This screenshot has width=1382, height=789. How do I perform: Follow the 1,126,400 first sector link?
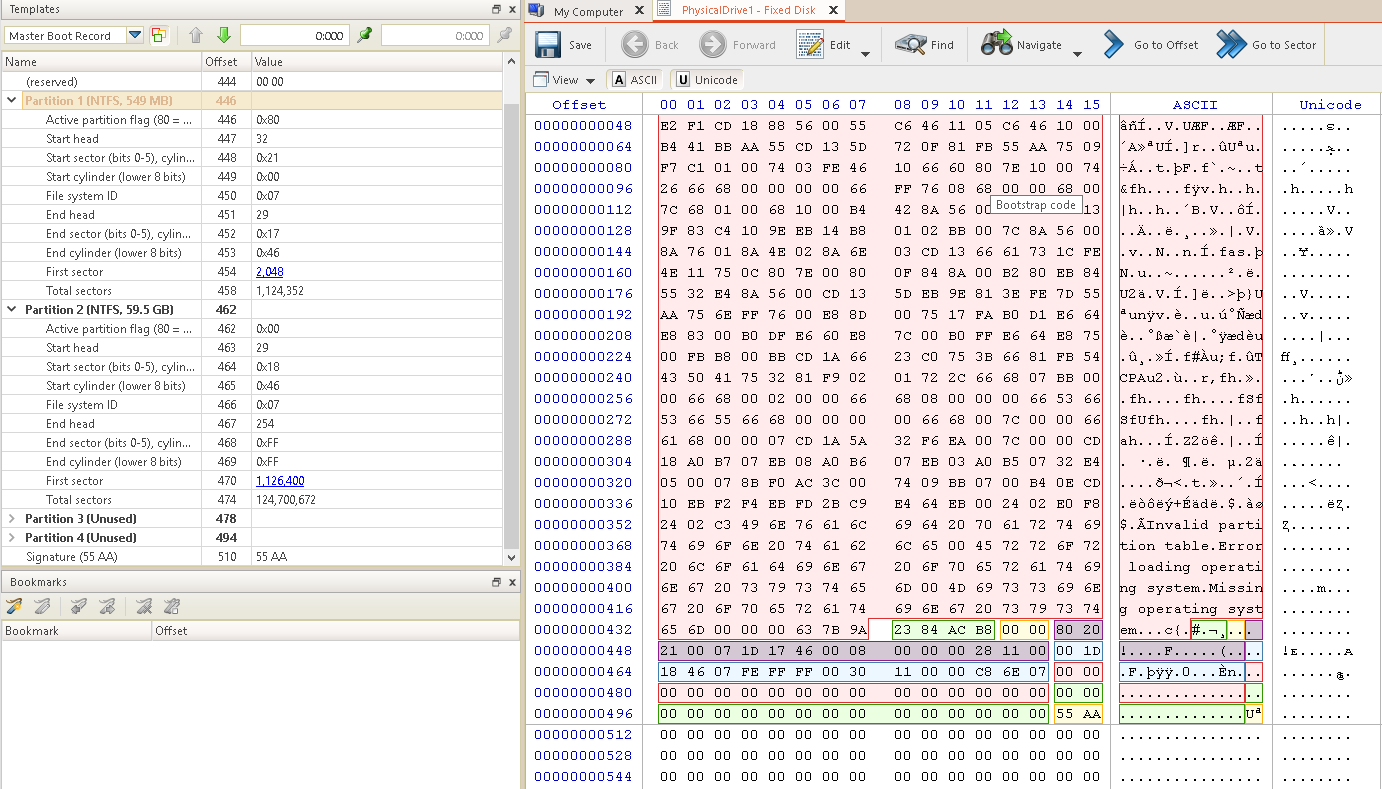pyautogui.click(x=280, y=481)
